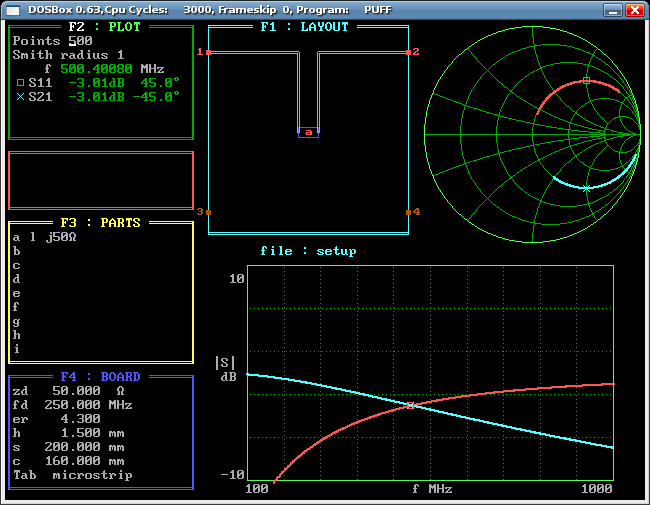
Task: Click the c 160.000 mm board value
Action: click(84, 461)
